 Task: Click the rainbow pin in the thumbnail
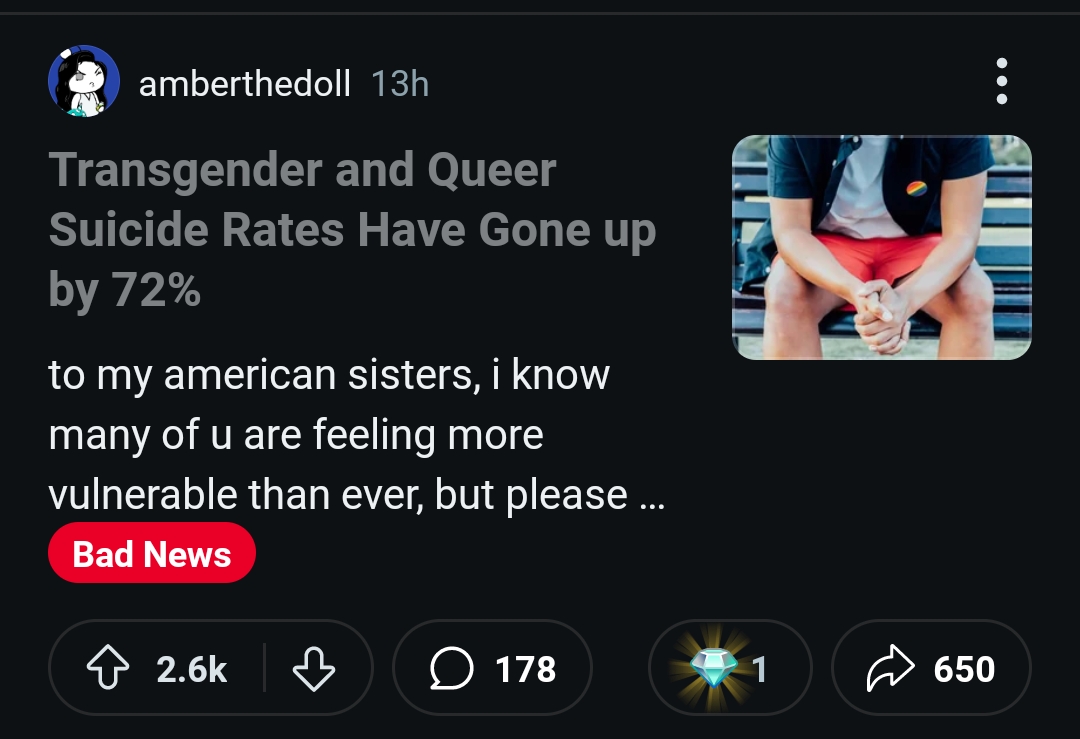pos(917,188)
